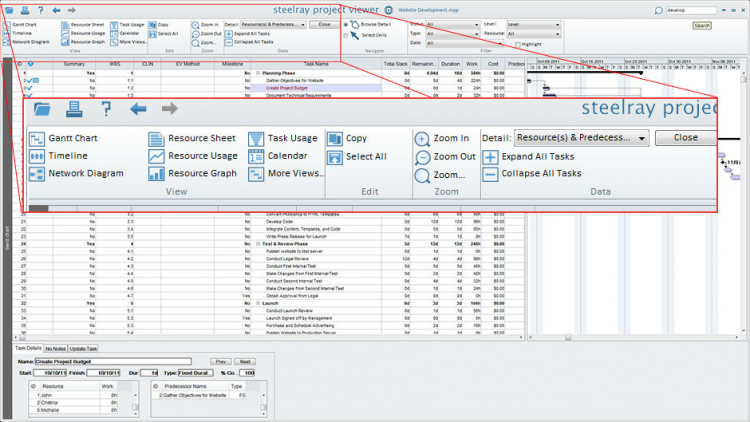Click the round icon beside Website Development.mpp
Screen dimensions: 750x422
[389, 10]
